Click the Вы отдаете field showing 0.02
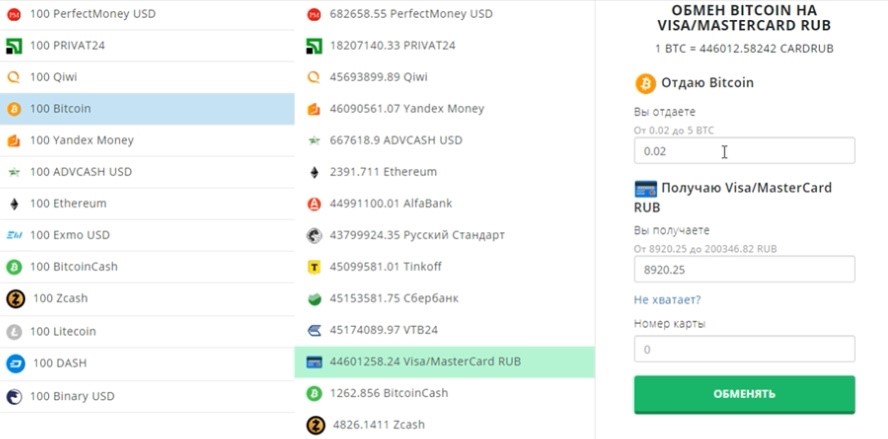The image size is (888, 439). (x=744, y=151)
